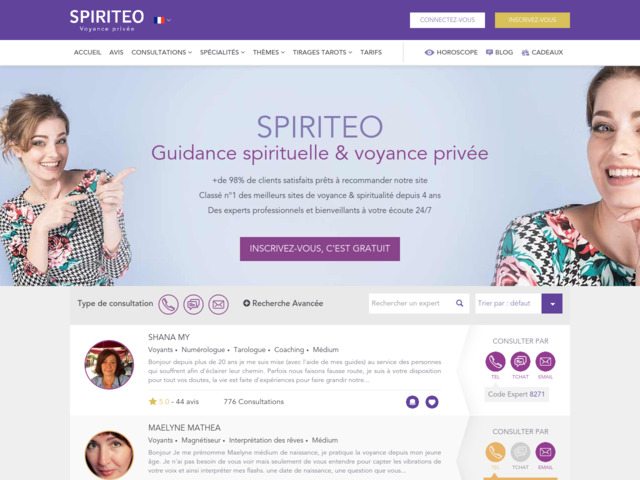Open Cadeaux gift link
640x480 pixels.
(x=542, y=52)
